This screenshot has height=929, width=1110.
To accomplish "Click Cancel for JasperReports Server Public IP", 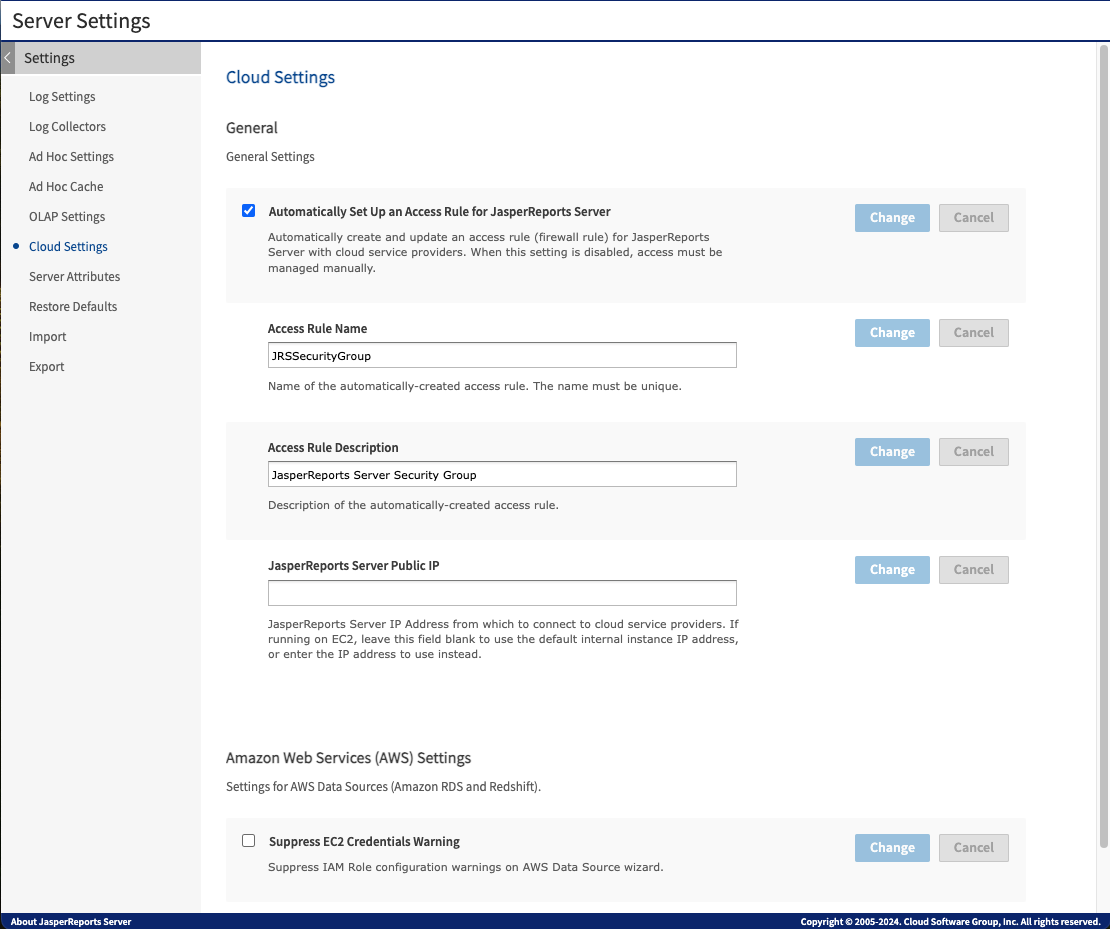I will click(973, 570).
